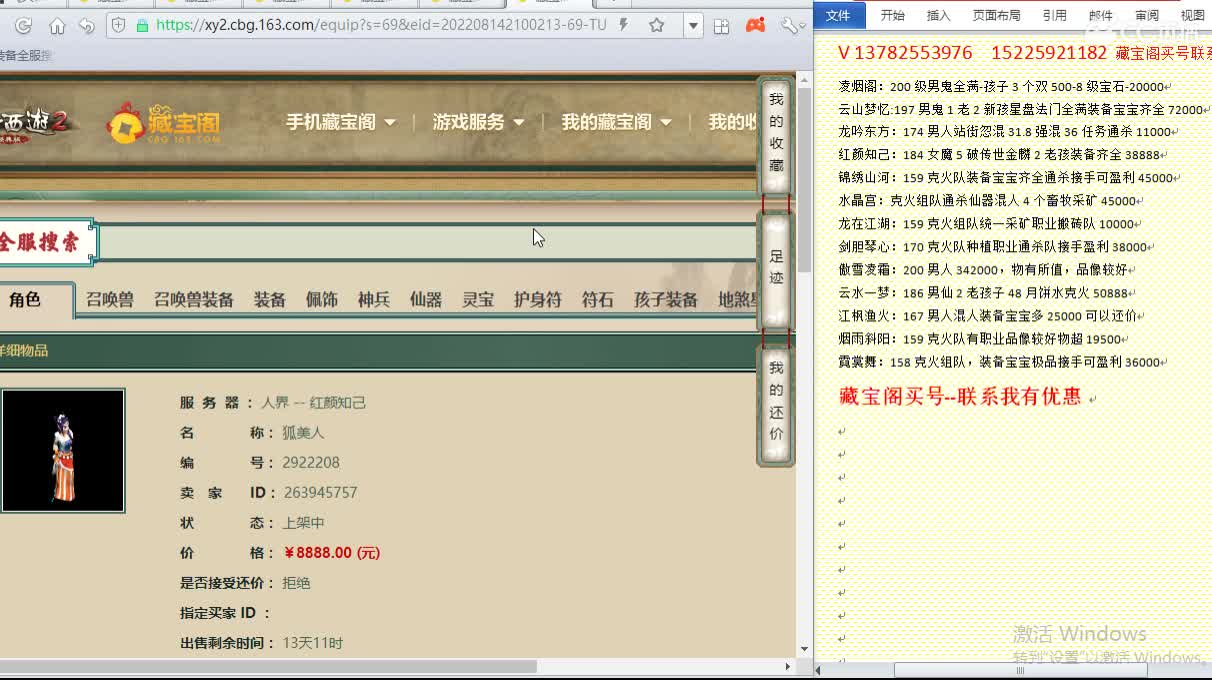Viewport: 1212px width, 680px height.
Task: Click the item number 2922208
Action: 311,463
